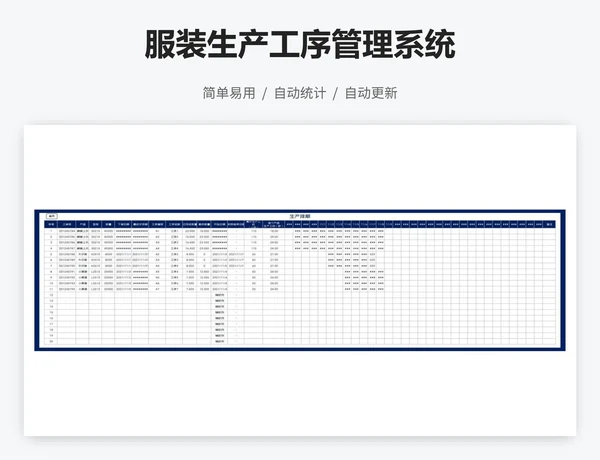Select the A7 process number cell
This screenshot has height=460, width=600.
click(x=157, y=289)
